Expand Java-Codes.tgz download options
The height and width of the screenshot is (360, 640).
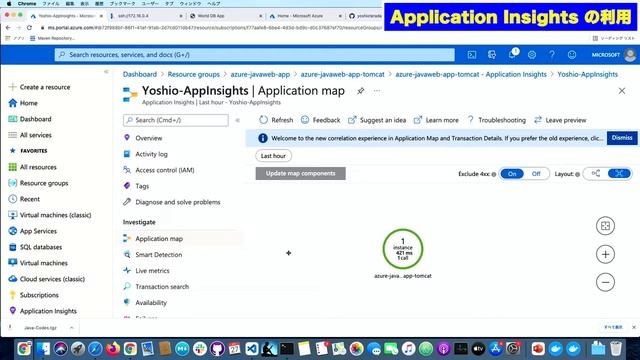(x=71, y=327)
